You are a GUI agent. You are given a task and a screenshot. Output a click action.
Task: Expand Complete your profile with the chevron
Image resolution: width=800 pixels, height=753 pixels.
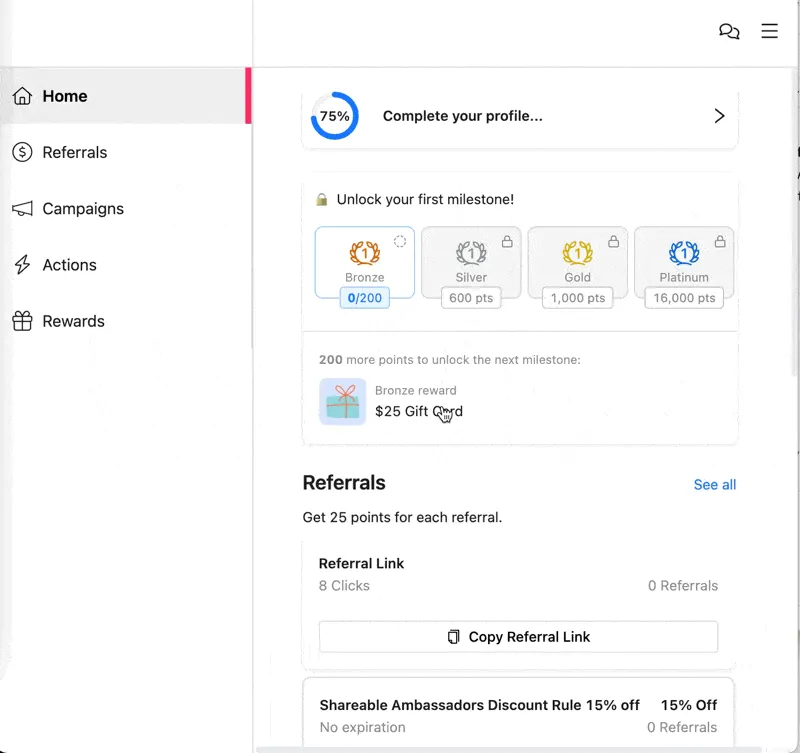719,116
